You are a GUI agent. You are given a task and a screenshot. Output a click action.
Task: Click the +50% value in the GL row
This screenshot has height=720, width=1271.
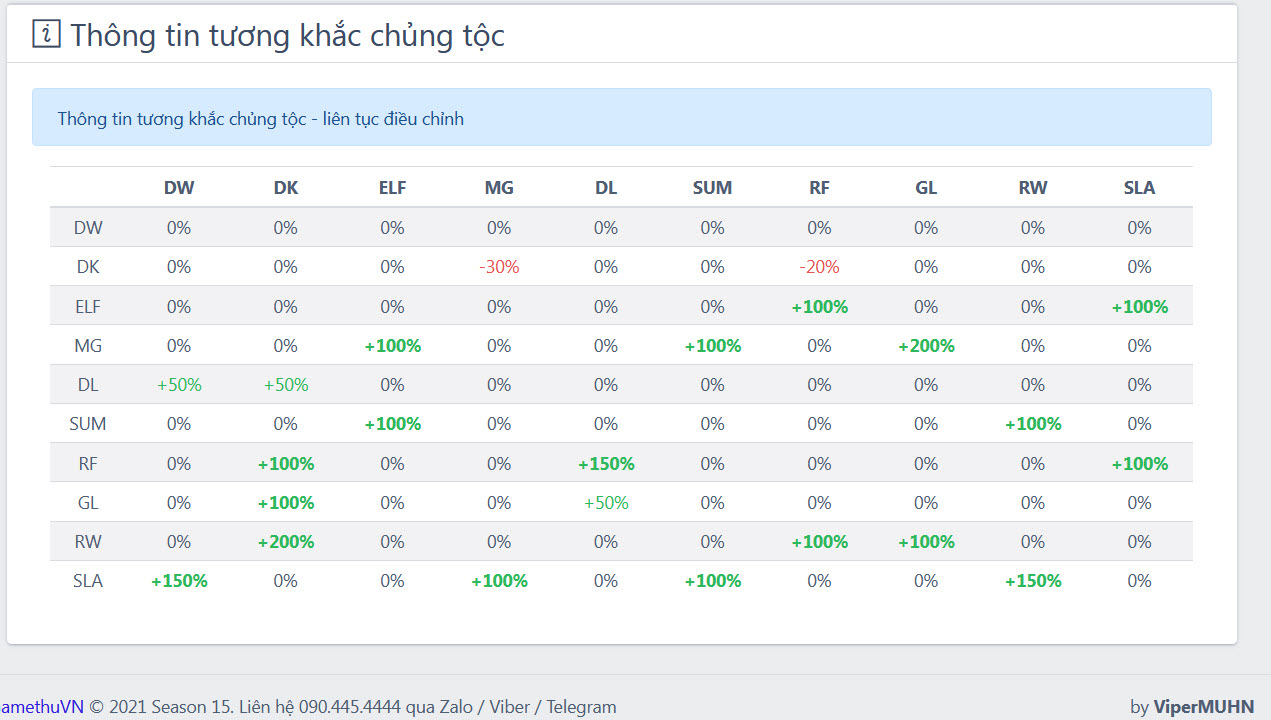point(606,503)
